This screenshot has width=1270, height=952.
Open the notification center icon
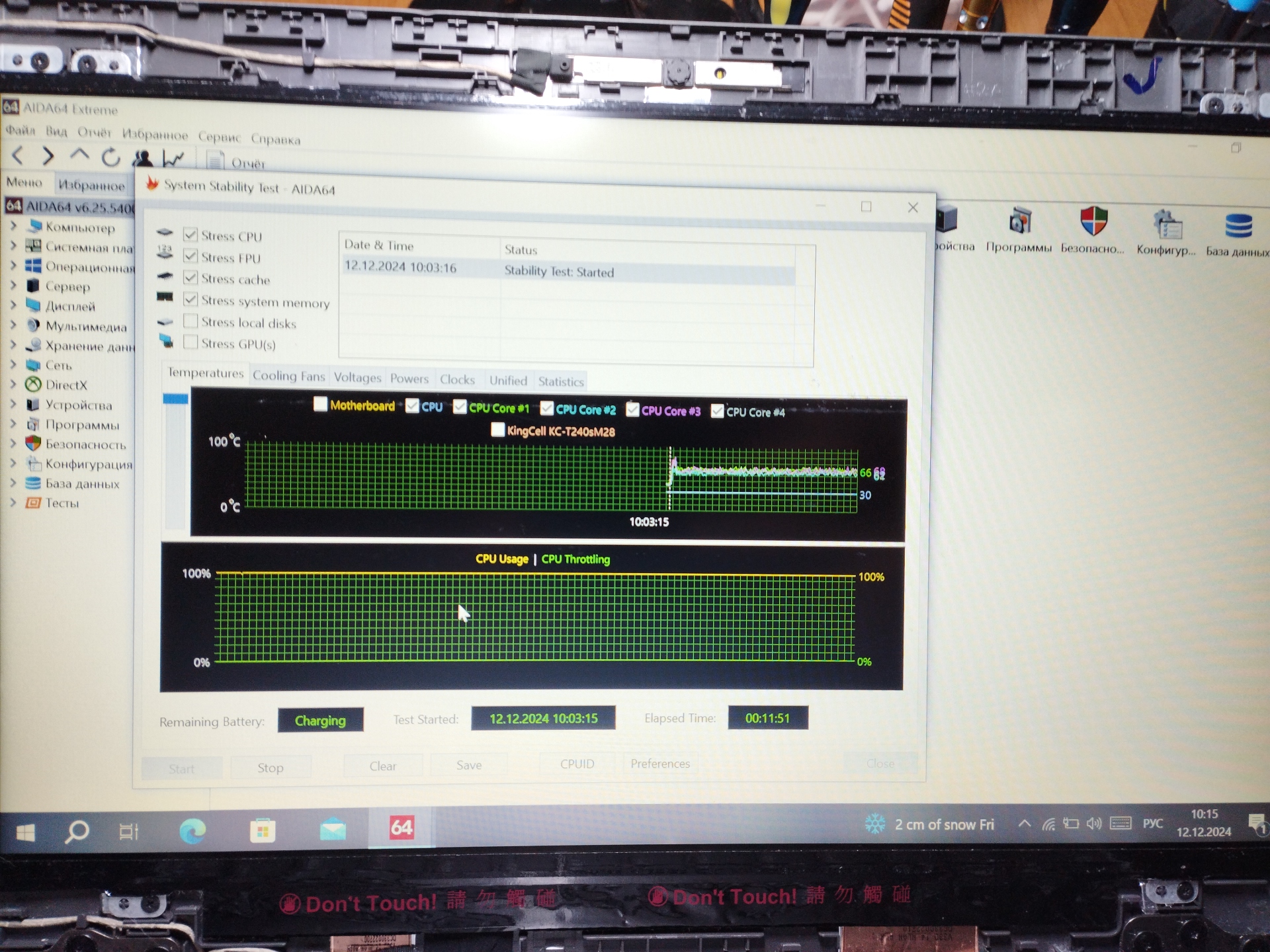click(x=1257, y=824)
